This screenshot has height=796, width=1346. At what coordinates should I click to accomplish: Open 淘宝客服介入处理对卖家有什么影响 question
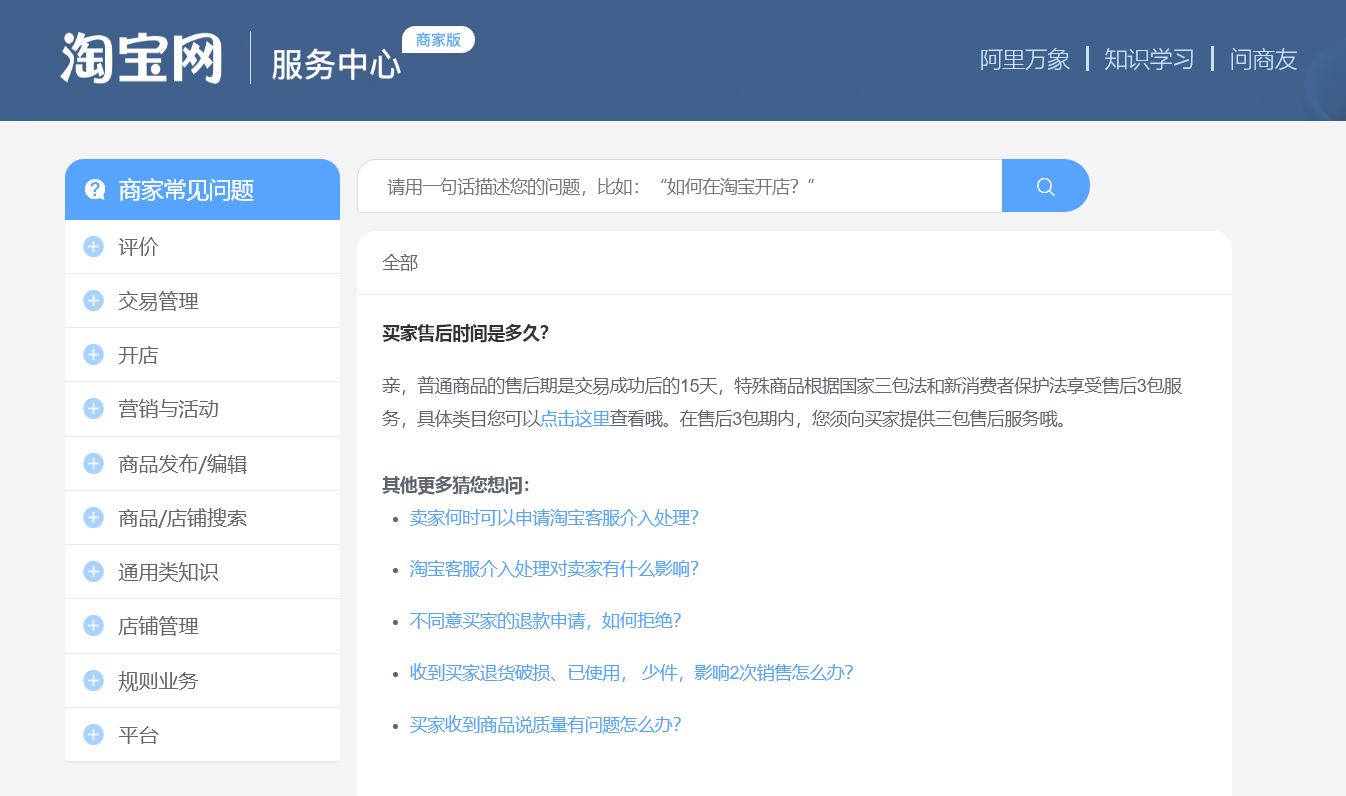tap(554, 569)
